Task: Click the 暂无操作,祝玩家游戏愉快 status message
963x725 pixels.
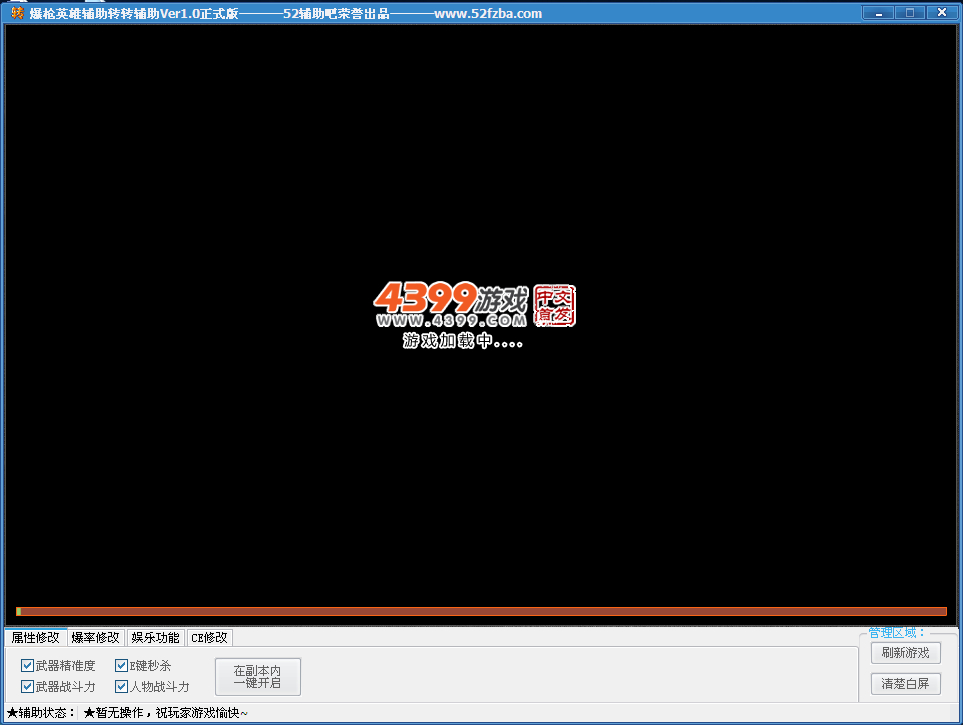Action: tap(166, 713)
